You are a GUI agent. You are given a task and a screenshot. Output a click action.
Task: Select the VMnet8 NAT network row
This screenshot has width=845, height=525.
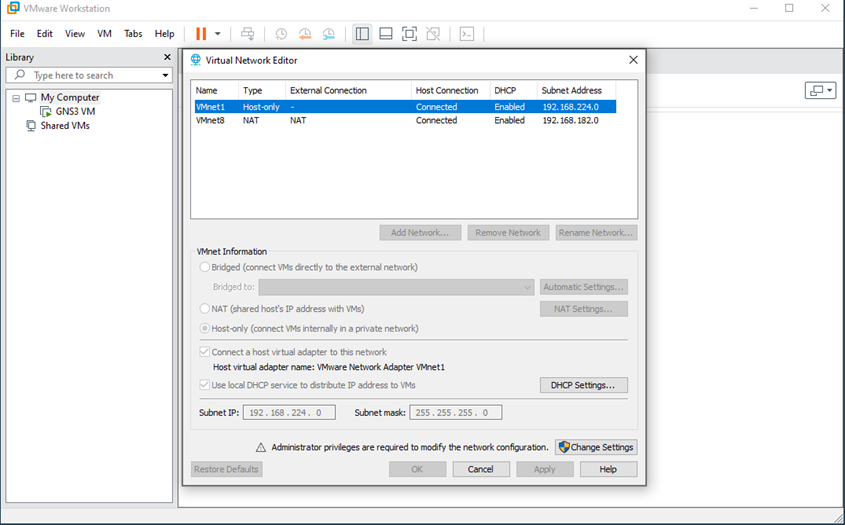pos(405,120)
